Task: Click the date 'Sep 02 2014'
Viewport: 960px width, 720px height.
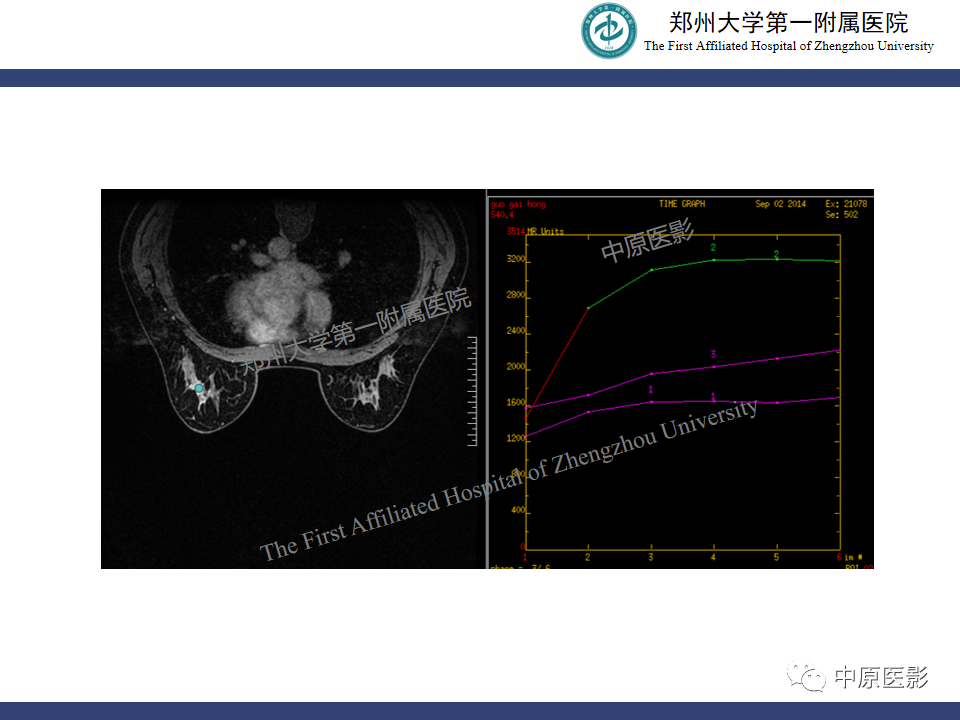Action: pyautogui.click(x=781, y=204)
